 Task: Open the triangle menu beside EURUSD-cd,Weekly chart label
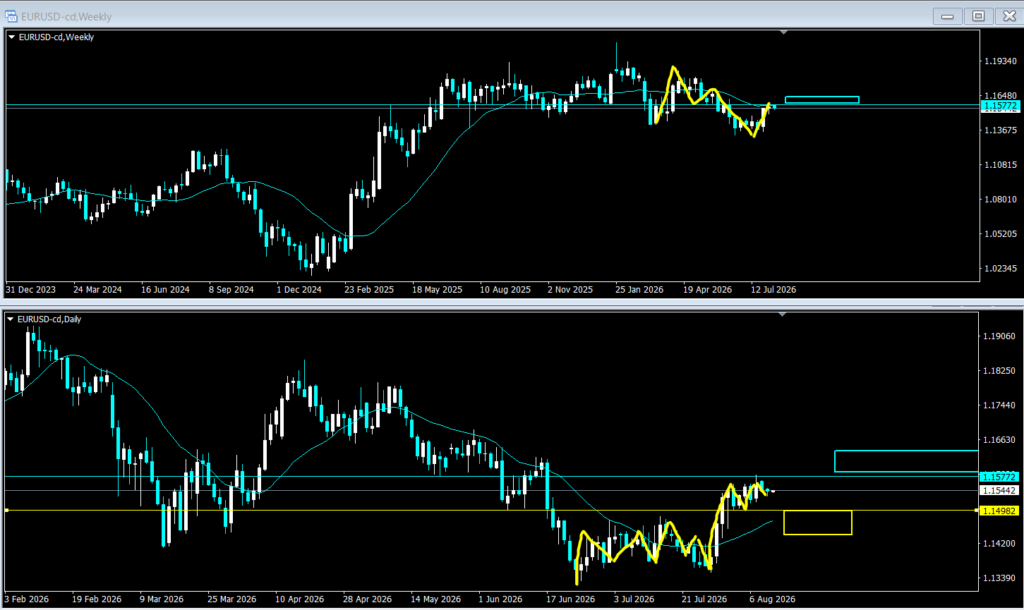click(12, 37)
